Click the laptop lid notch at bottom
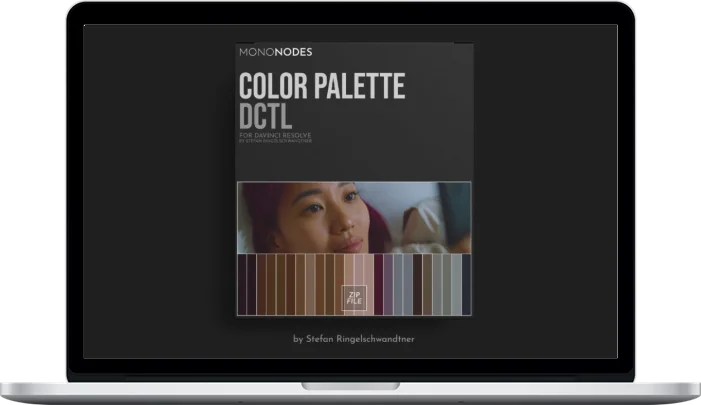Viewport: 701px width, 405px height. 350,384
